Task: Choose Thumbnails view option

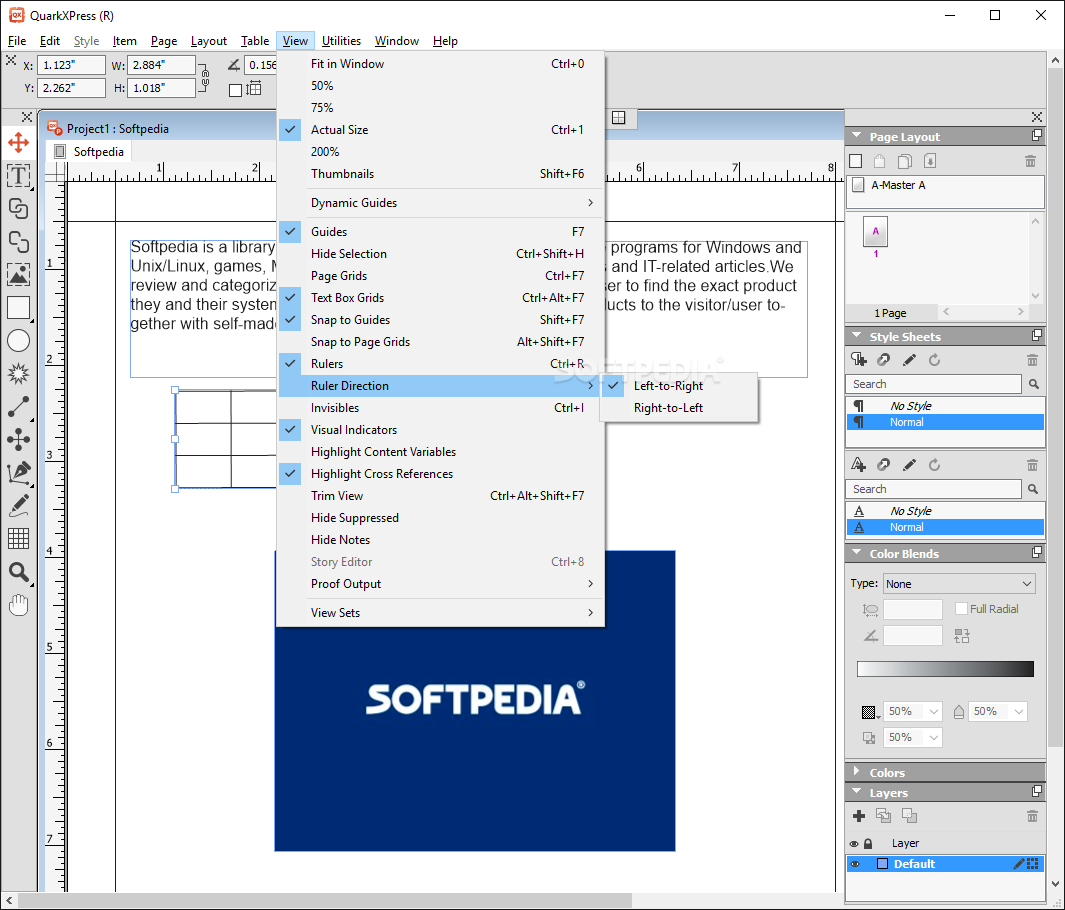Action: click(x=441, y=174)
